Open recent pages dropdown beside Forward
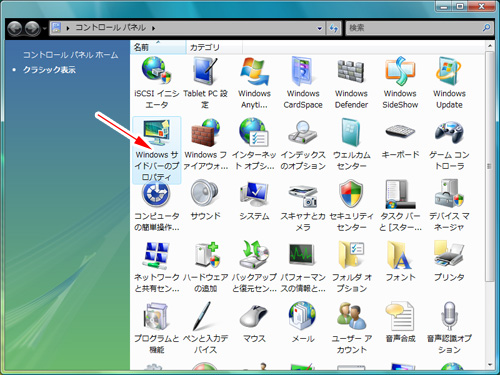The image size is (500, 375). [44, 29]
